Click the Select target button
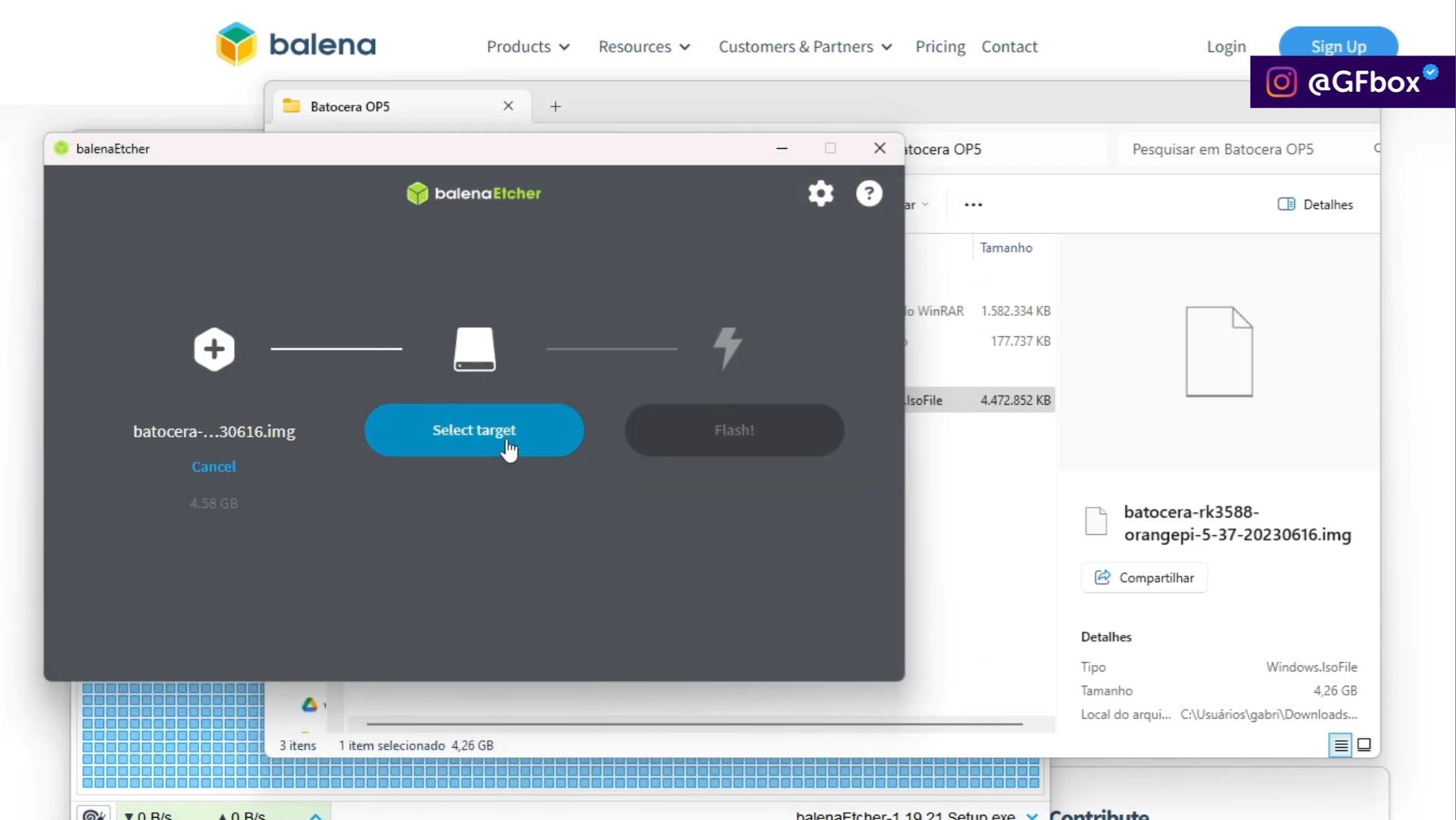Image resolution: width=1456 pixels, height=820 pixels. [474, 430]
